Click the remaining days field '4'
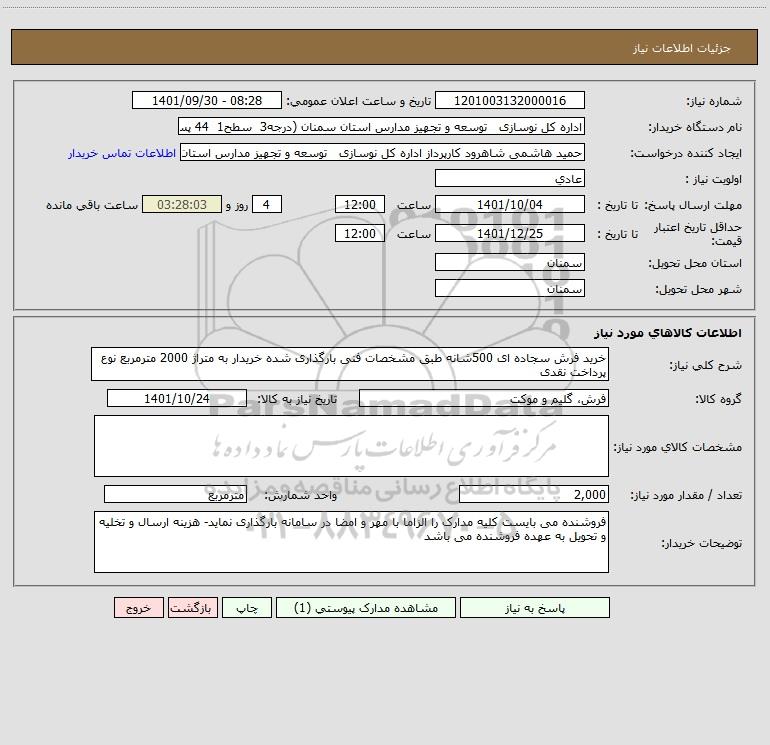The height and width of the screenshot is (745, 770). point(267,204)
